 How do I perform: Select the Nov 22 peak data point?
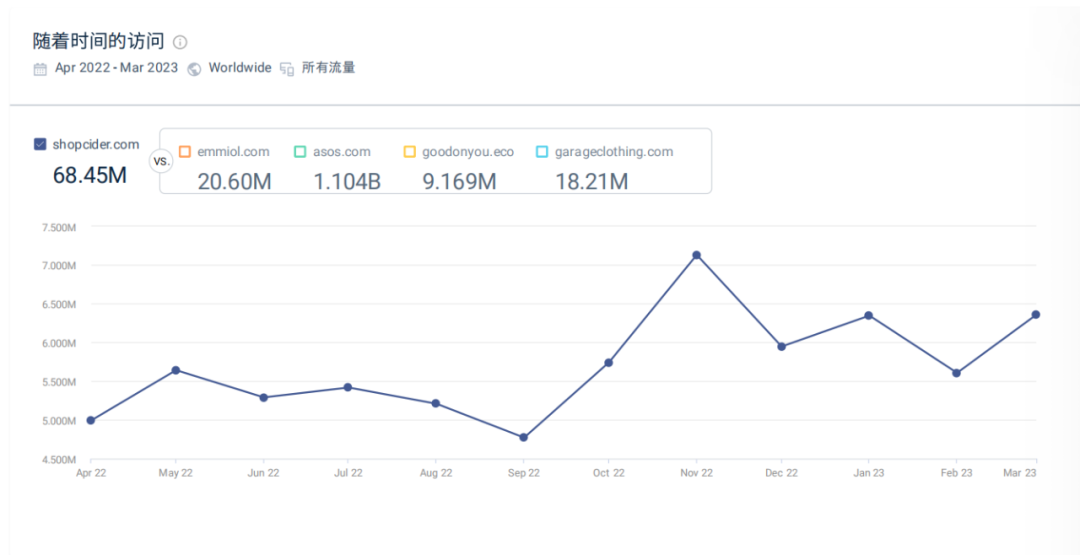pyautogui.click(x=697, y=255)
